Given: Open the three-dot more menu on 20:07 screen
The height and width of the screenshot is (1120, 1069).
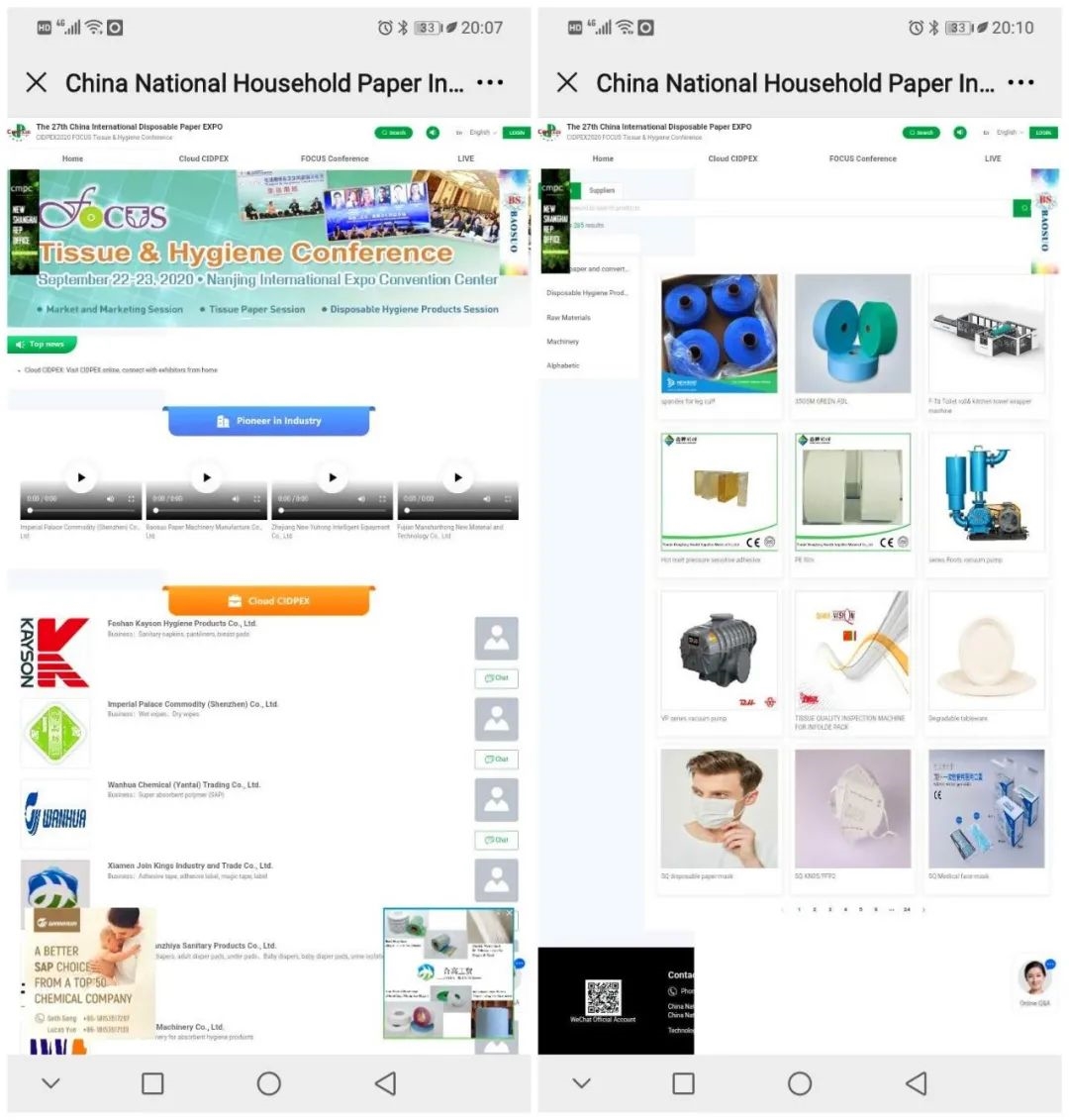Looking at the screenshot, I should pyautogui.click(x=490, y=83).
